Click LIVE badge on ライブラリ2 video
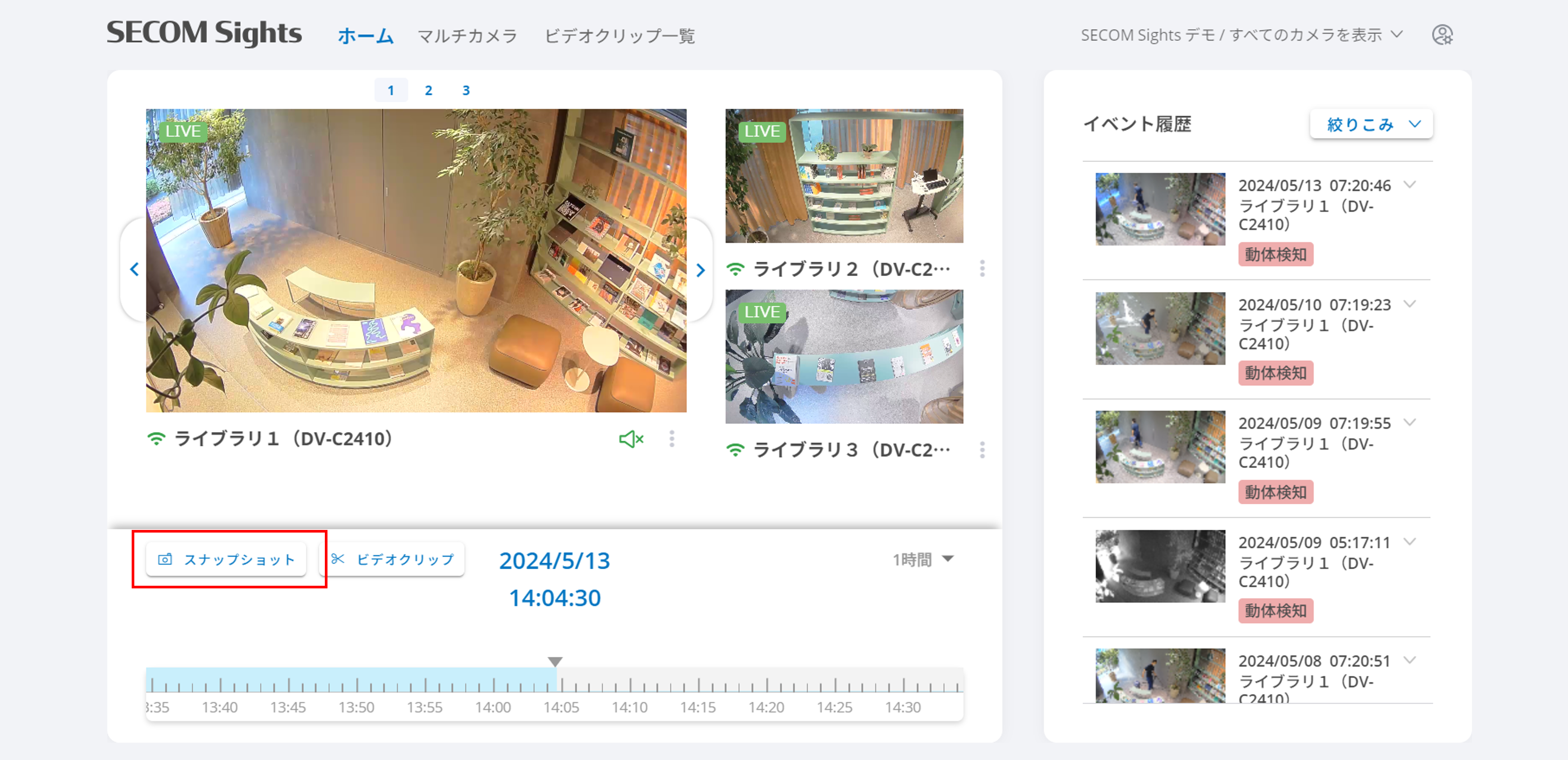This screenshot has height=760, width=1568. pyautogui.click(x=762, y=131)
